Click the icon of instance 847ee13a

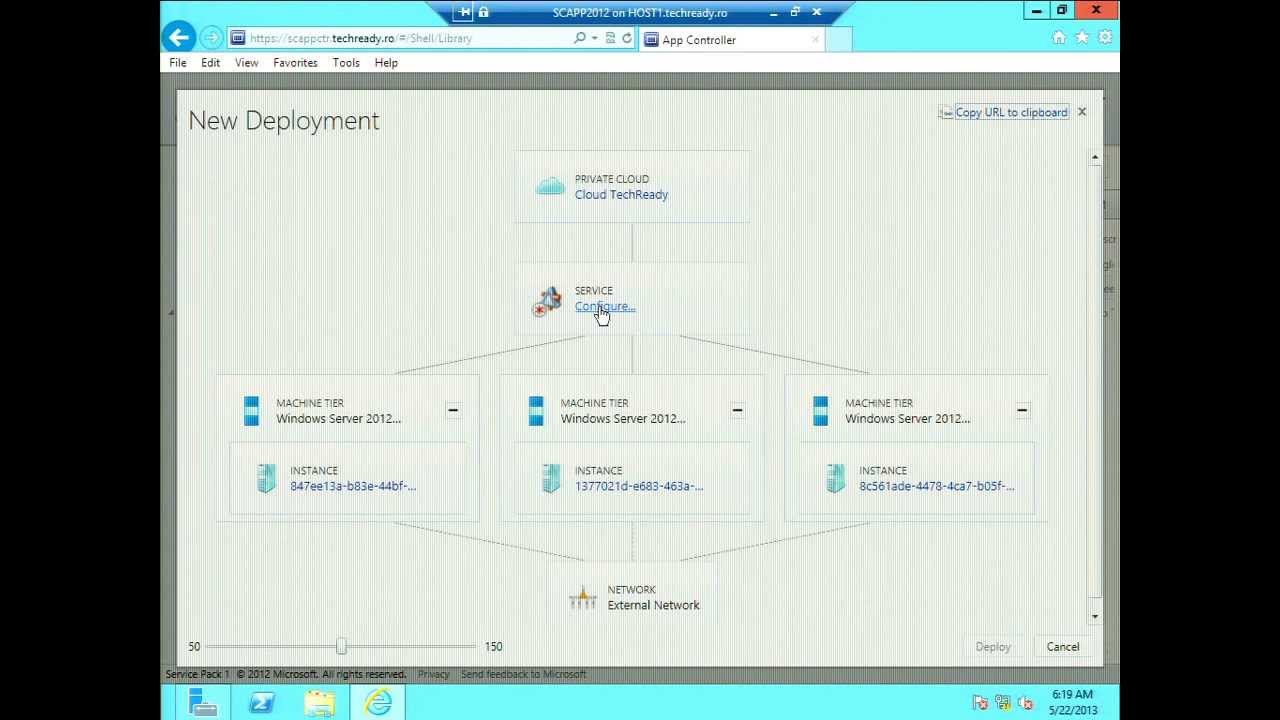coord(266,478)
